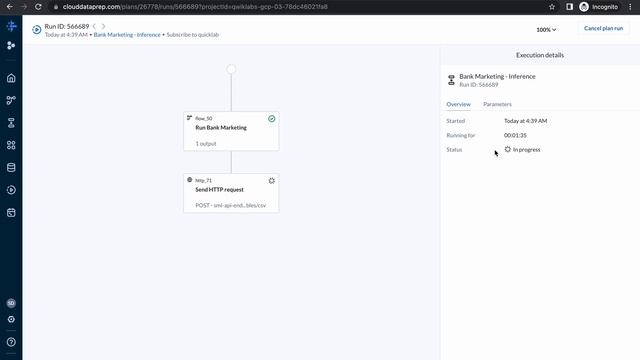
Task: Switch to Parameters tab
Action: click(497, 104)
